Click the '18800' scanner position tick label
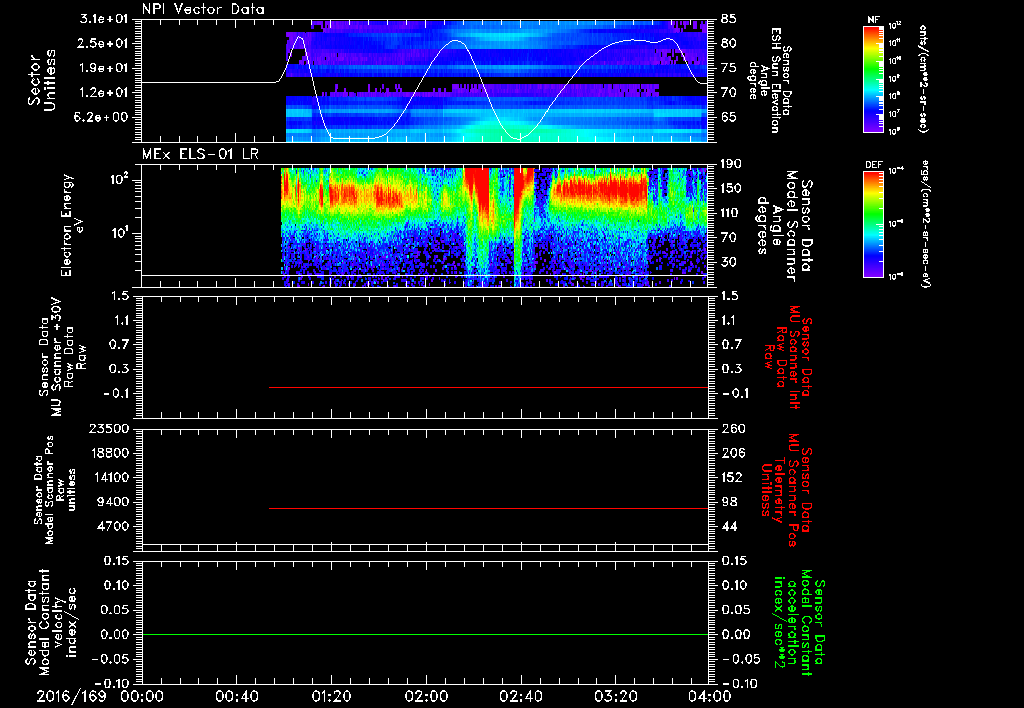This screenshot has height=708, width=1024. pos(109,453)
